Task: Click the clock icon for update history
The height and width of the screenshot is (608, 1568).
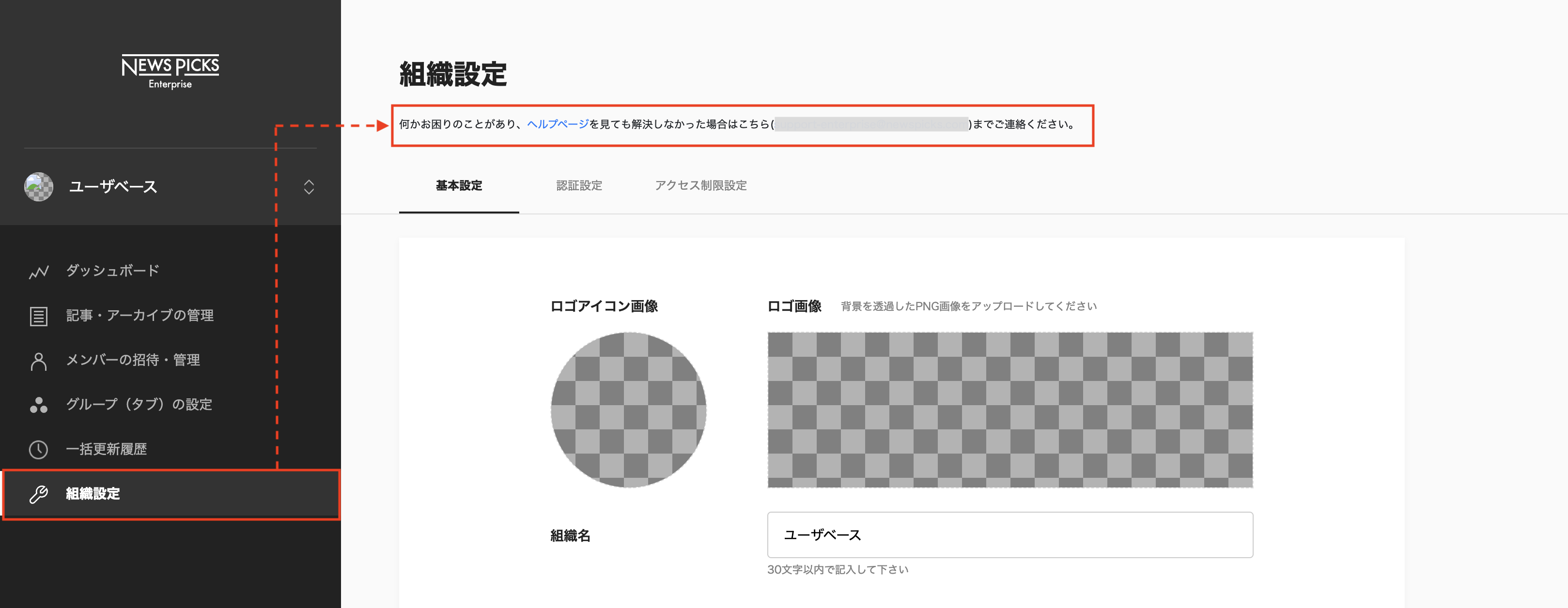Action: coord(38,449)
